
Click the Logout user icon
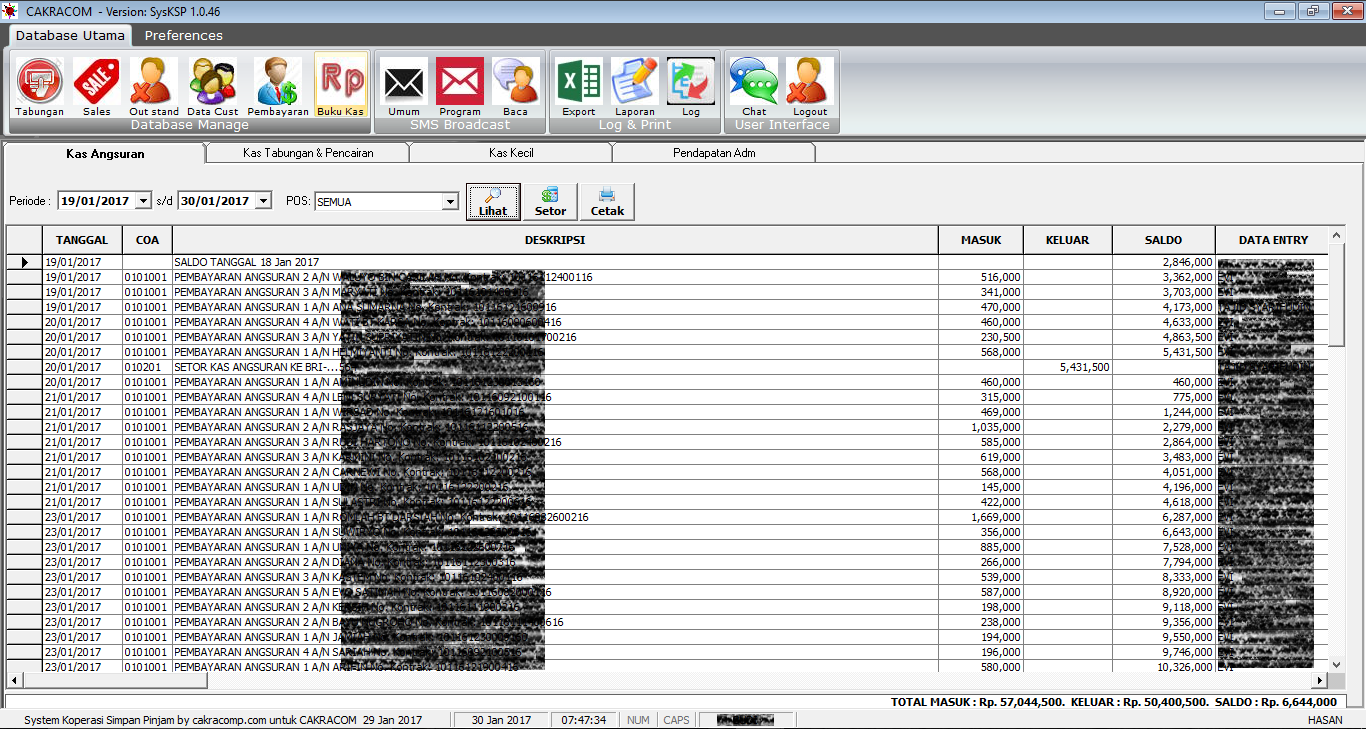810,82
